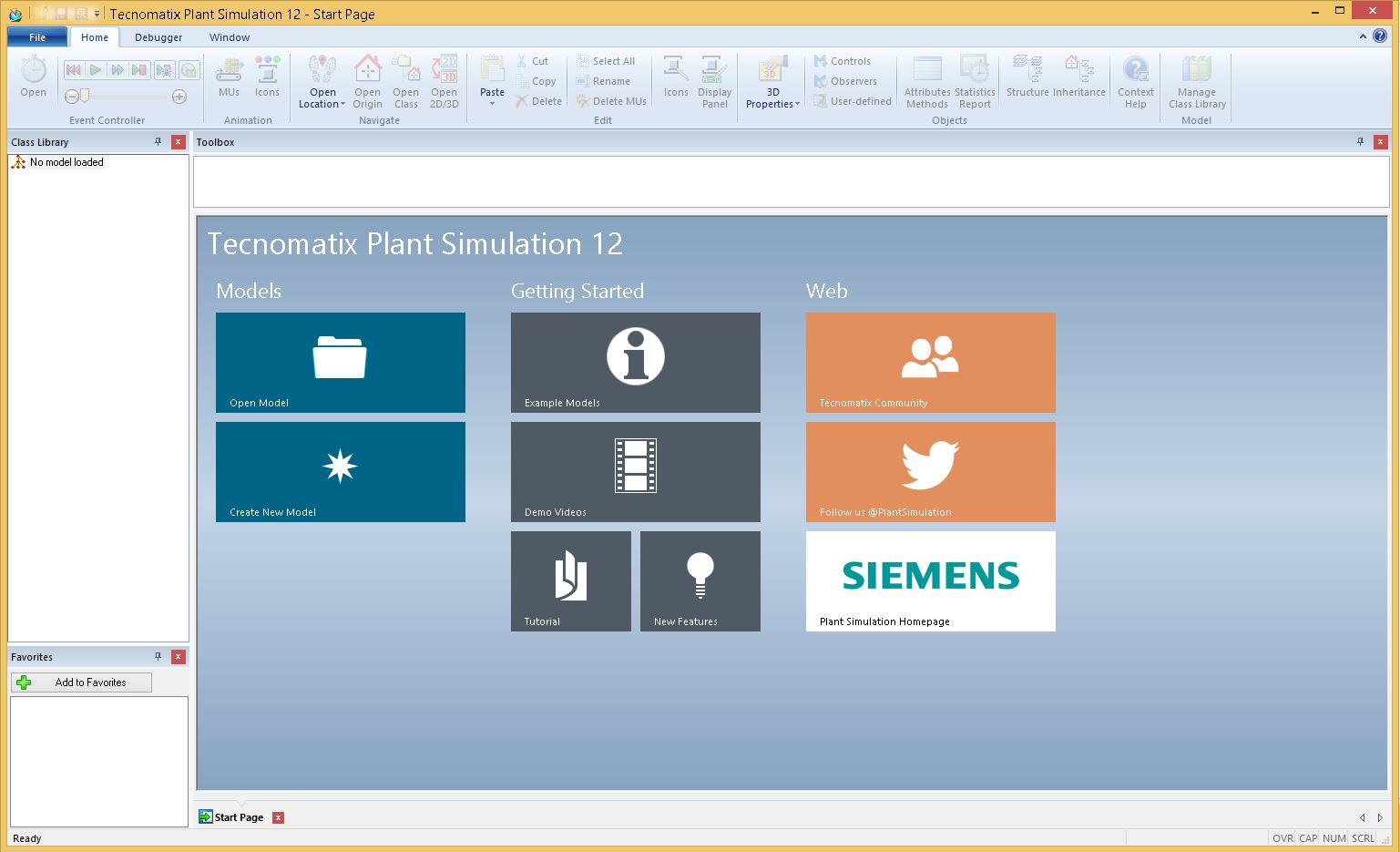Click Add to Favorites button
The width and height of the screenshot is (1400, 852).
[x=81, y=683]
